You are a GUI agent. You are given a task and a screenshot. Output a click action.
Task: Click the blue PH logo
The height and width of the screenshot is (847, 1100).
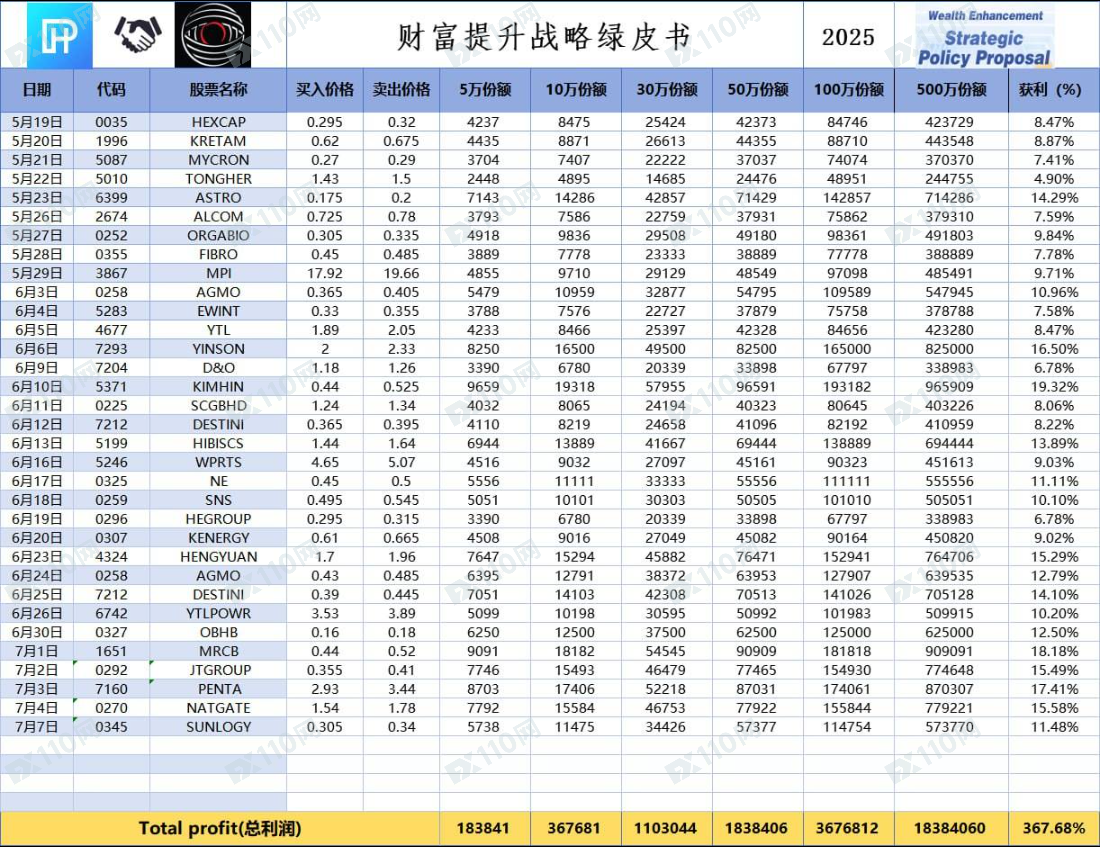tap(59, 35)
